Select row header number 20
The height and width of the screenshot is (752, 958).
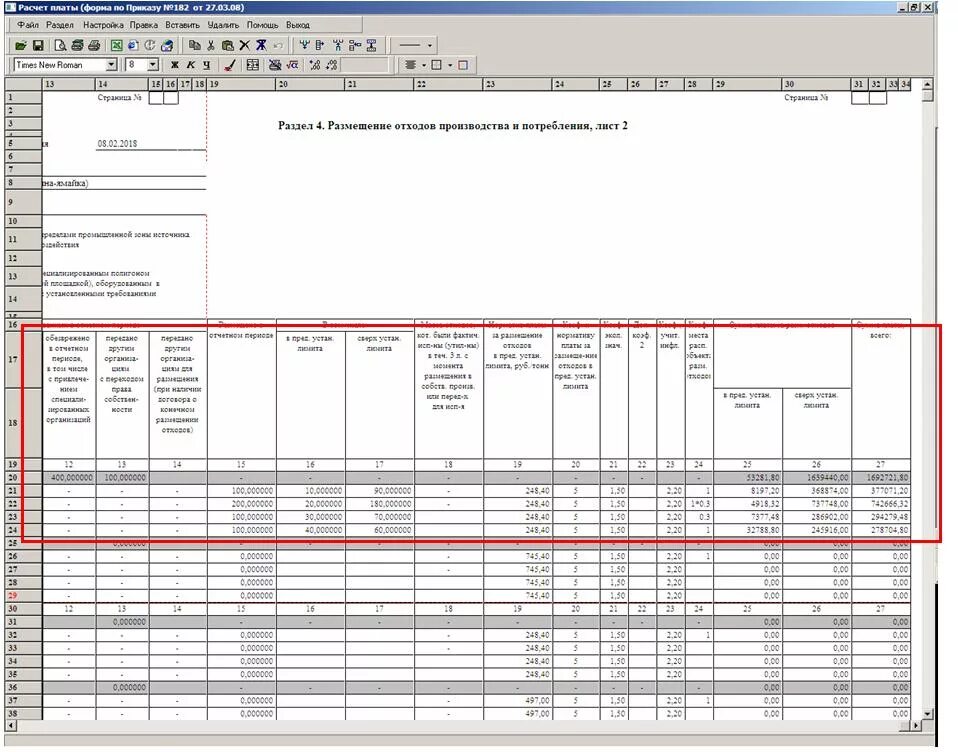tap(23, 478)
